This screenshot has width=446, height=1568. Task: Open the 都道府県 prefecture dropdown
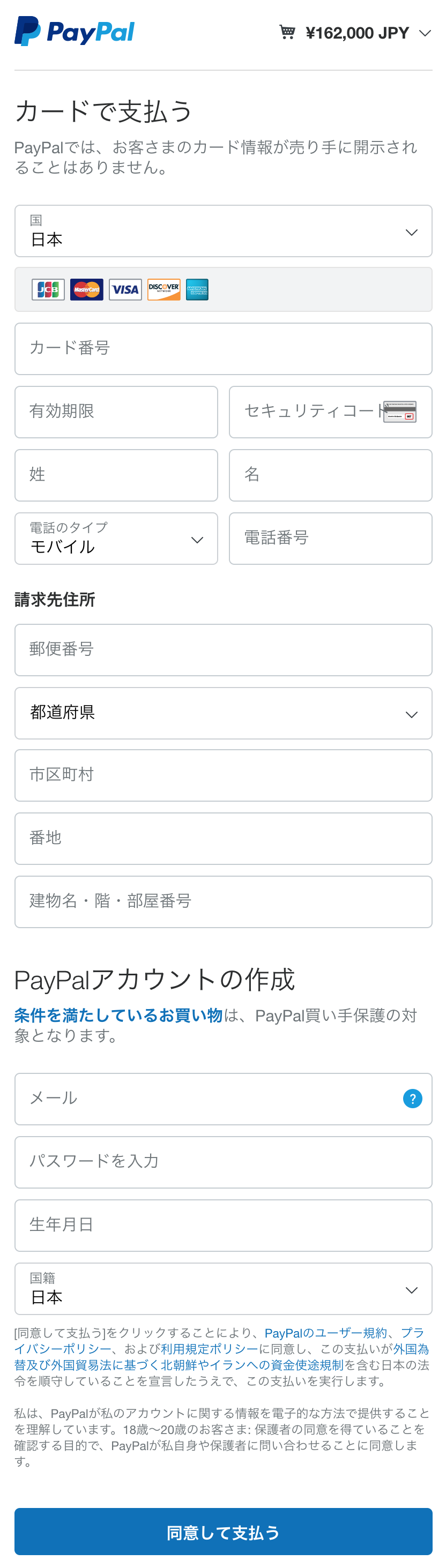224,713
